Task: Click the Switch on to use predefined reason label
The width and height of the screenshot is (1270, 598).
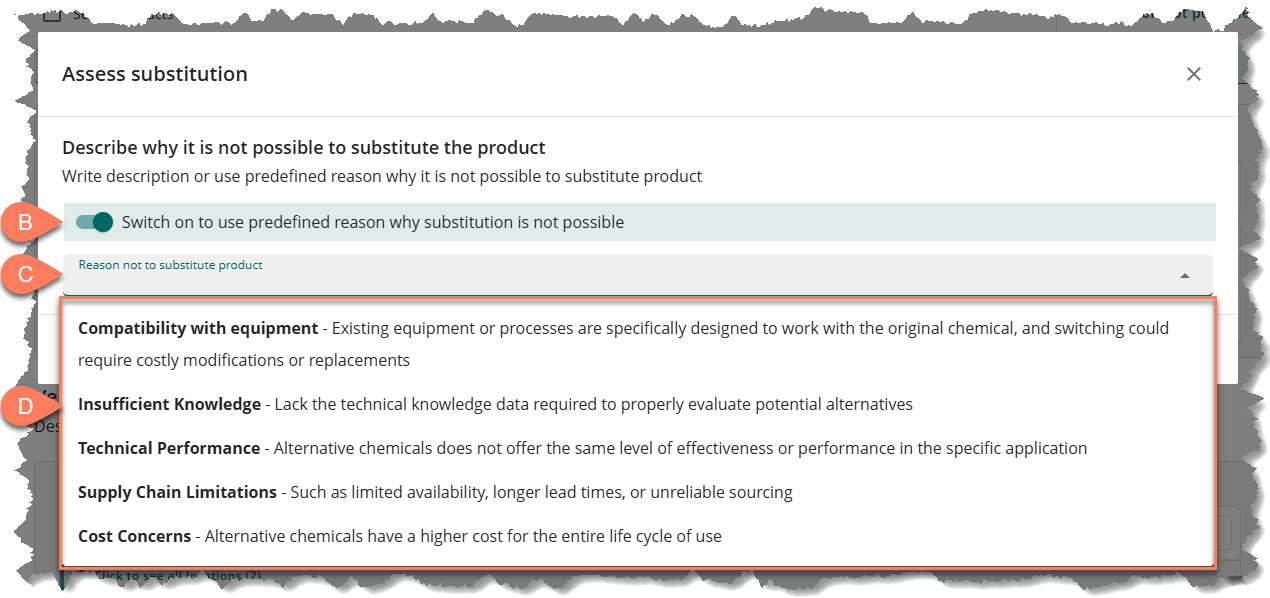Action: pos(373,222)
